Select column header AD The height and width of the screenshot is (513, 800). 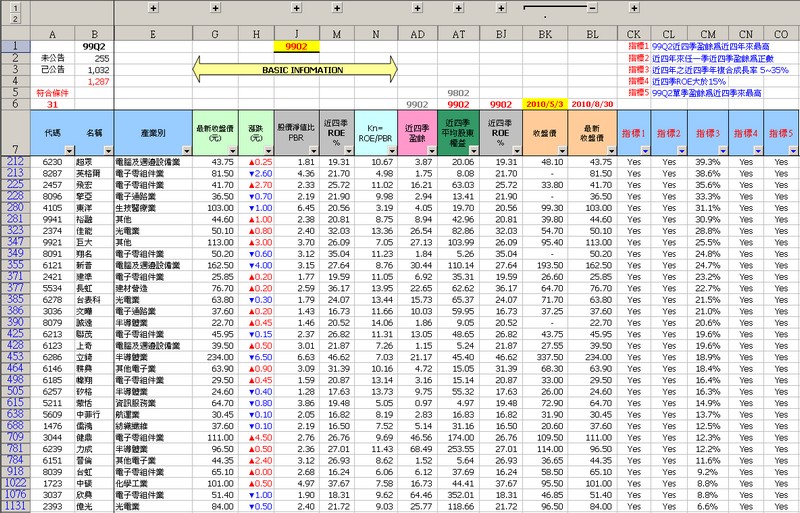tap(417, 34)
